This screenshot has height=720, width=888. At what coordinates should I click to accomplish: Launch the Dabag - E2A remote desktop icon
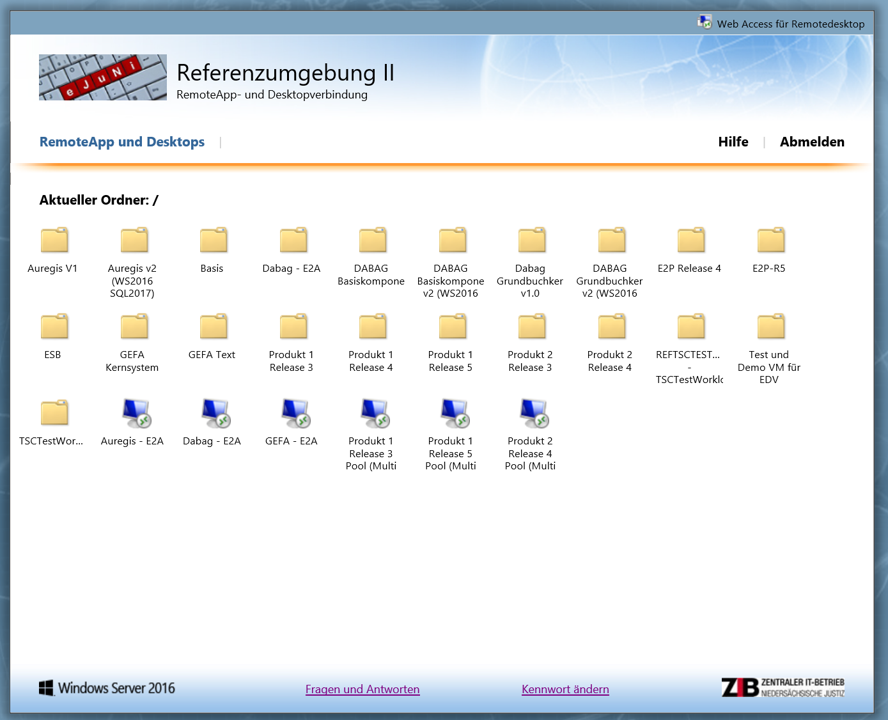(x=213, y=414)
